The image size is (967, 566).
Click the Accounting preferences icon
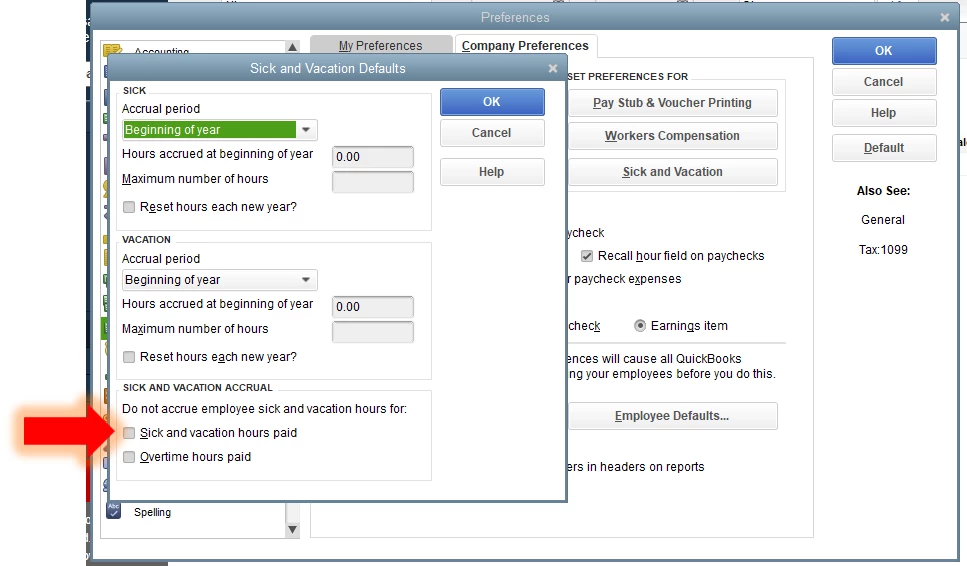(112, 49)
